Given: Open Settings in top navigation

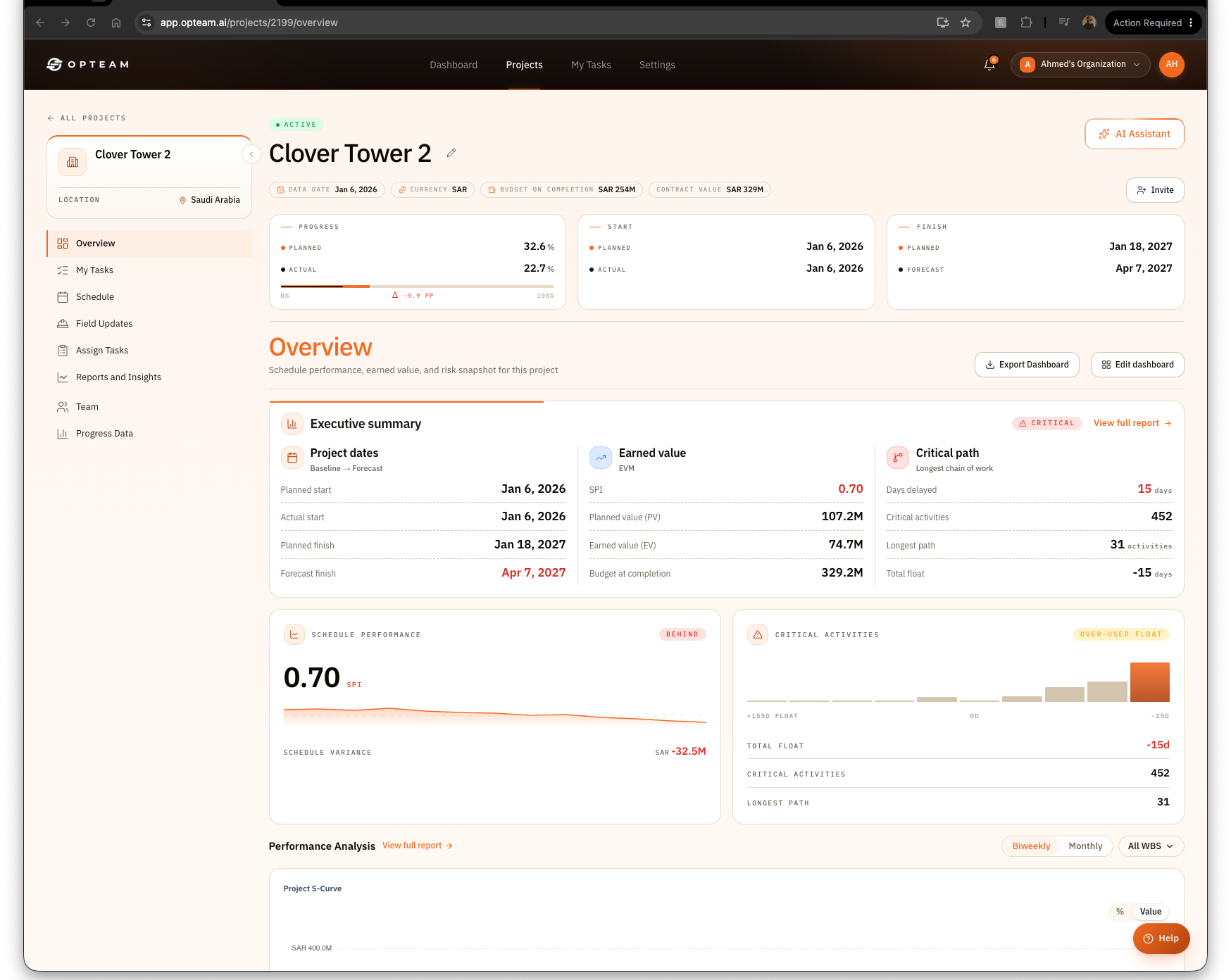Looking at the screenshot, I should (x=657, y=65).
